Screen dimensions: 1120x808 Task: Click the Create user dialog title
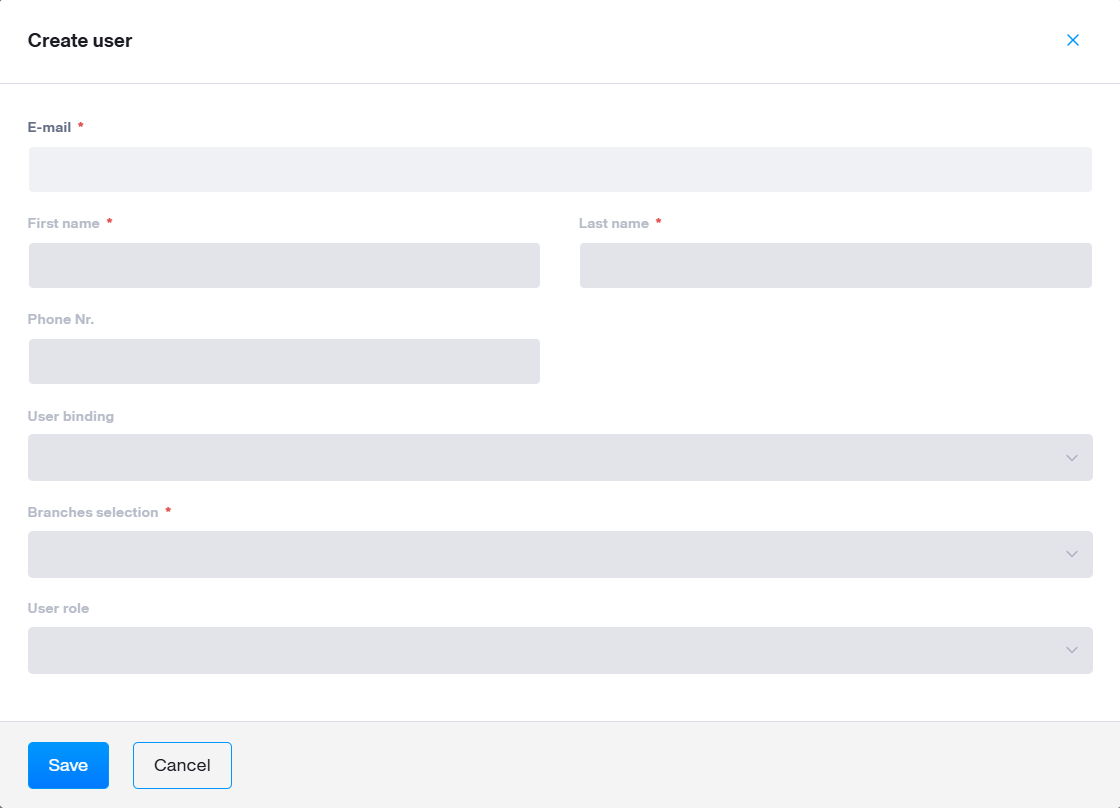(80, 41)
